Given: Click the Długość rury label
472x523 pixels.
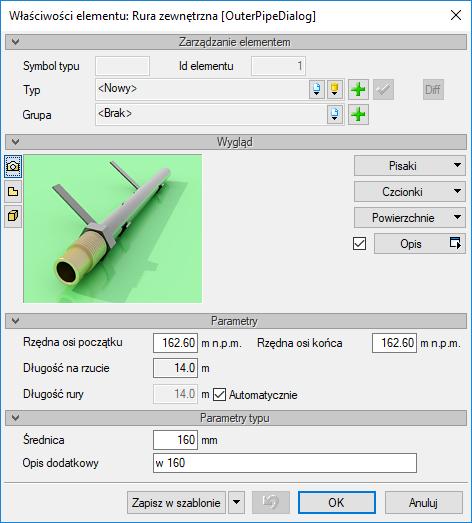Looking at the screenshot, I should [53, 394].
